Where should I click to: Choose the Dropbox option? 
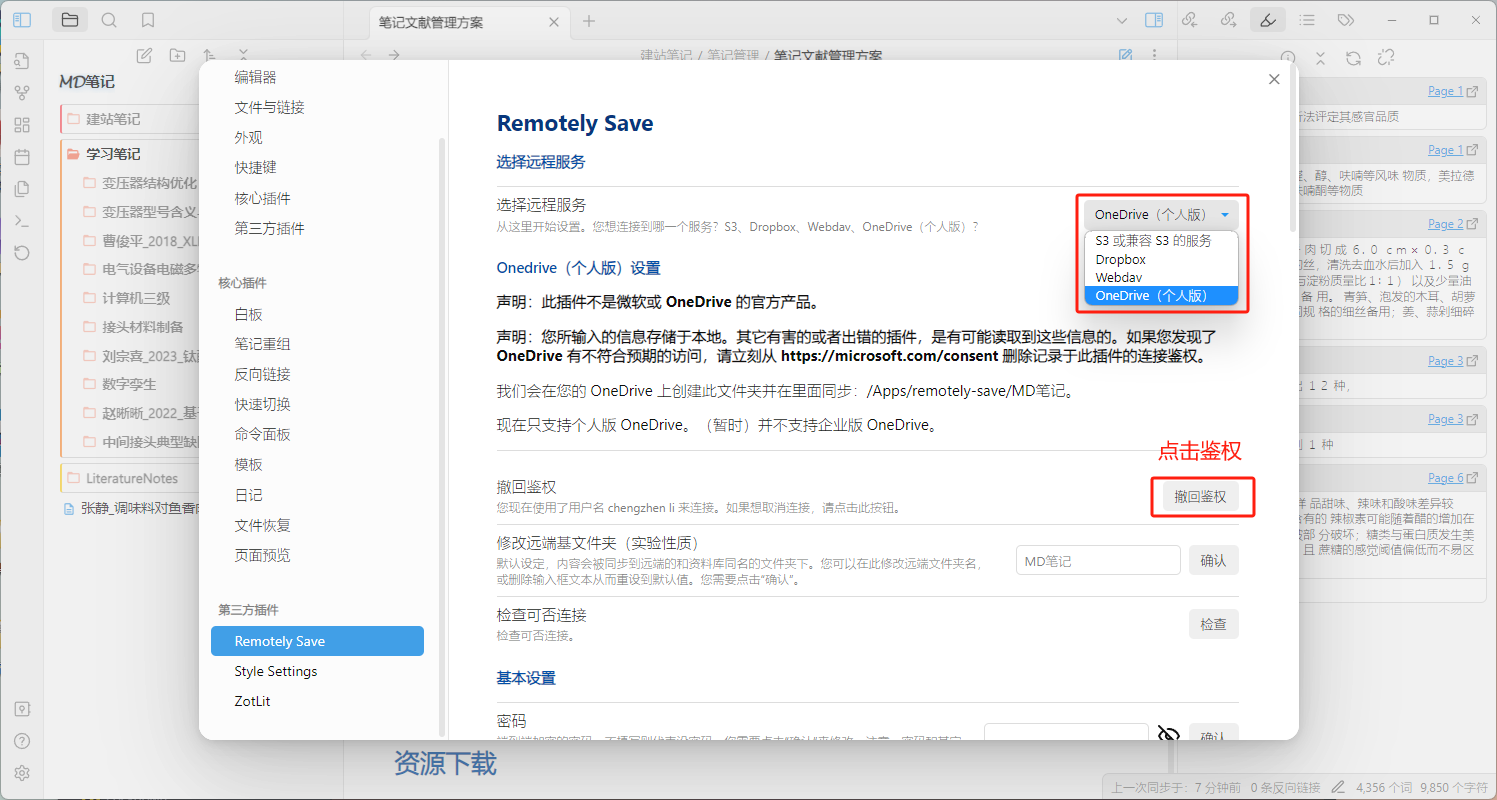point(1161,259)
